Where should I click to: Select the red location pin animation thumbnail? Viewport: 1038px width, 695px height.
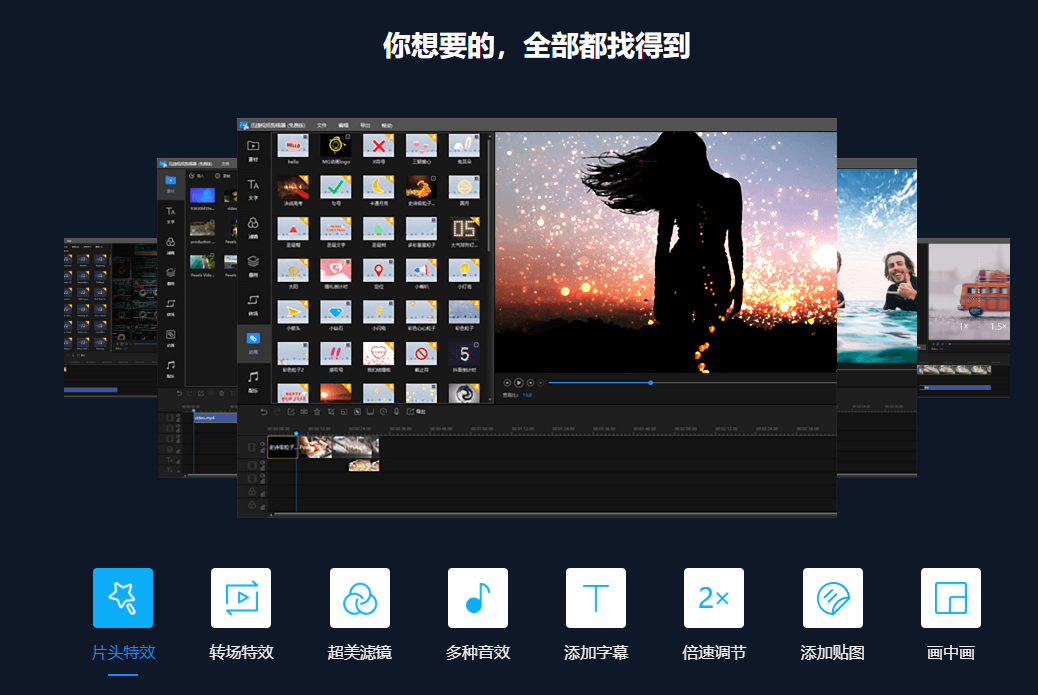[379, 271]
